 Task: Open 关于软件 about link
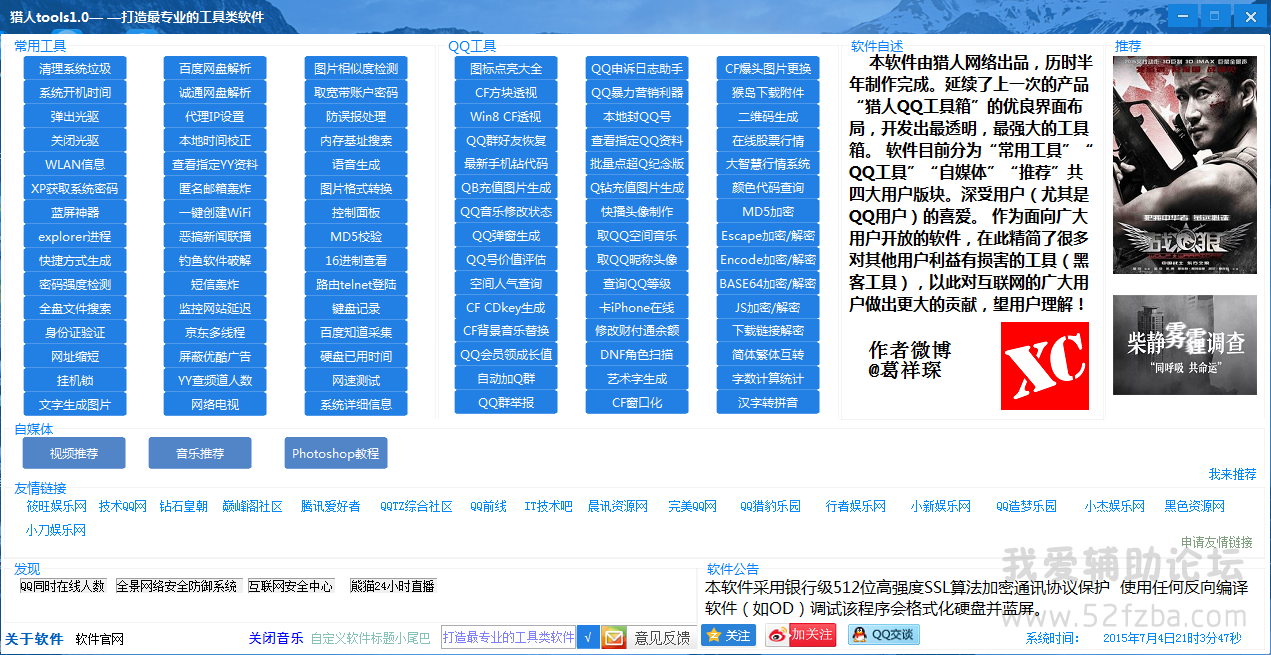(34, 639)
